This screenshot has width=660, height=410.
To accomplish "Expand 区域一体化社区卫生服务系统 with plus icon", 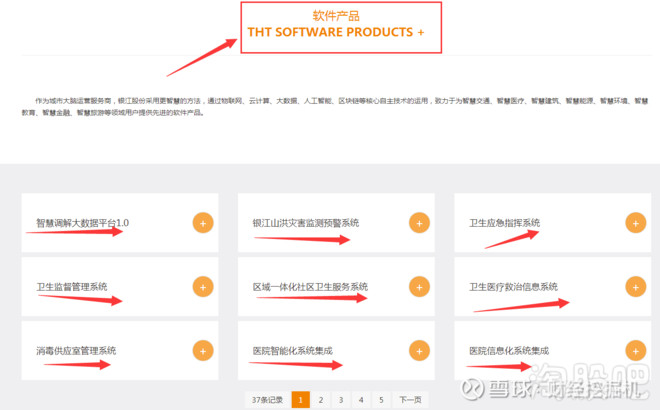I will tap(420, 287).
